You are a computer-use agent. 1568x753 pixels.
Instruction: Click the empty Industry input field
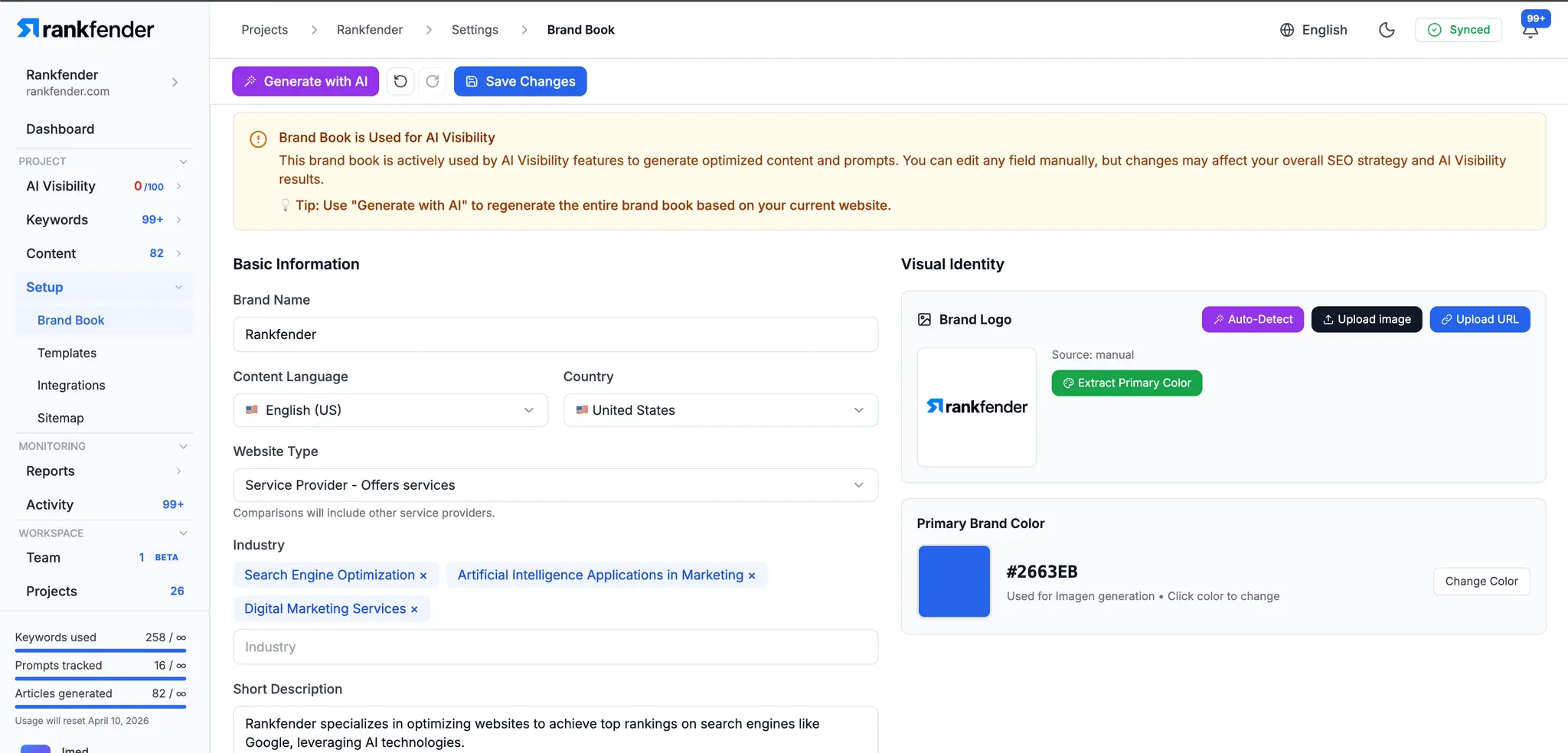pos(555,647)
